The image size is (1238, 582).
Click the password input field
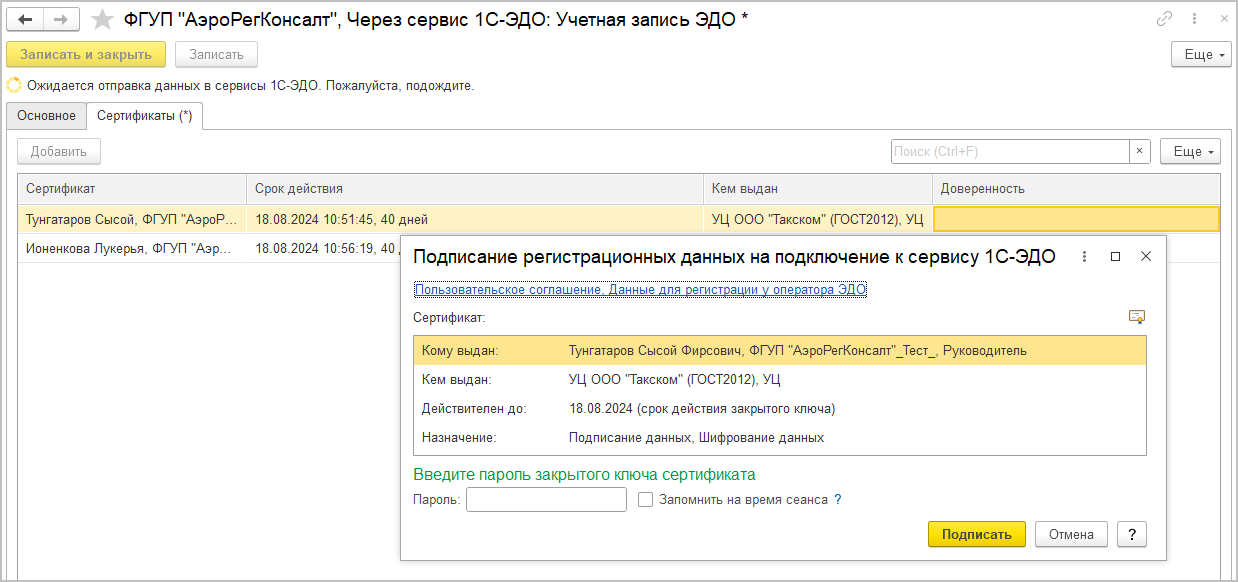[546, 500]
